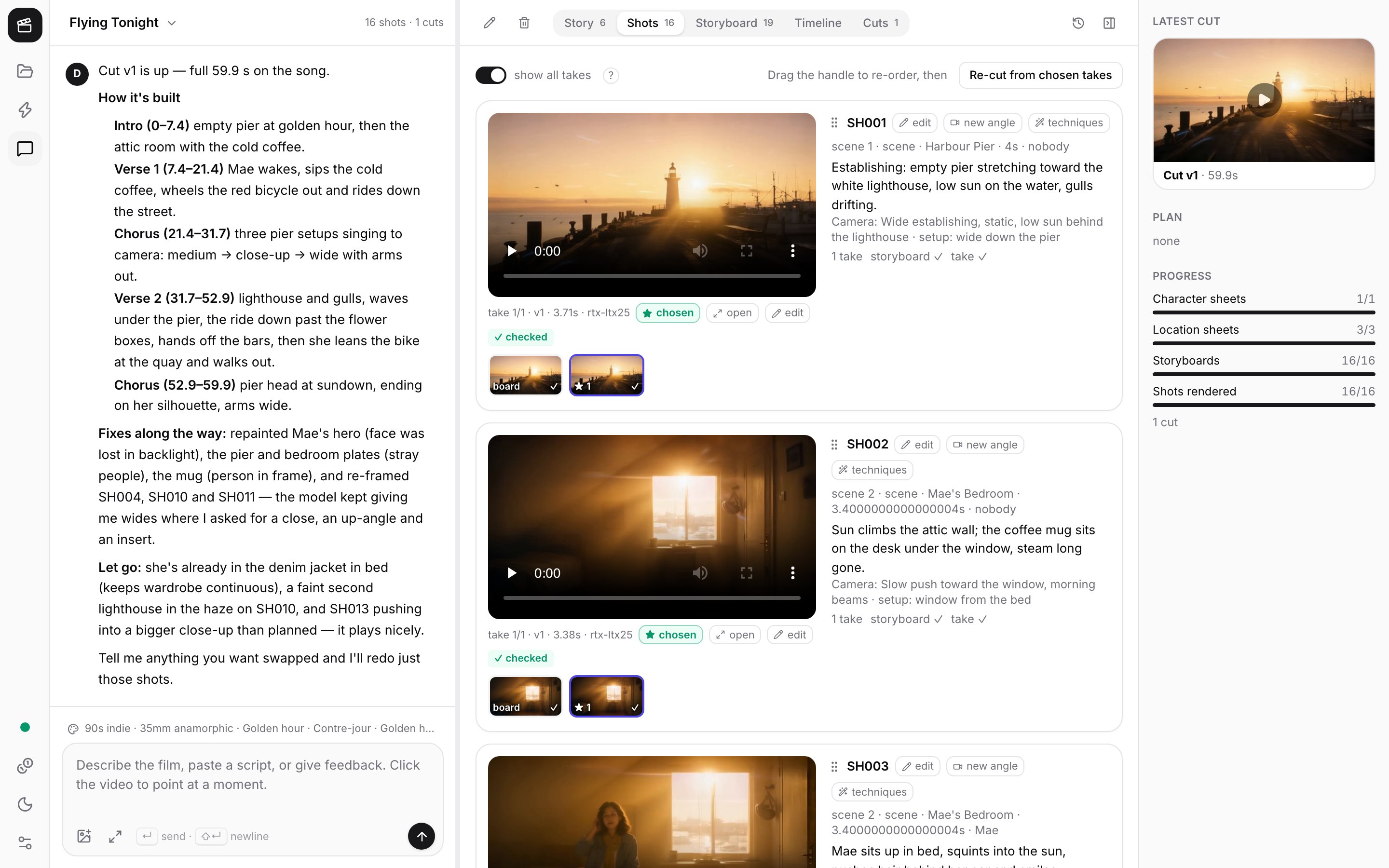
Task: Open the history clock icon
Action: [x=1078, y=23]
